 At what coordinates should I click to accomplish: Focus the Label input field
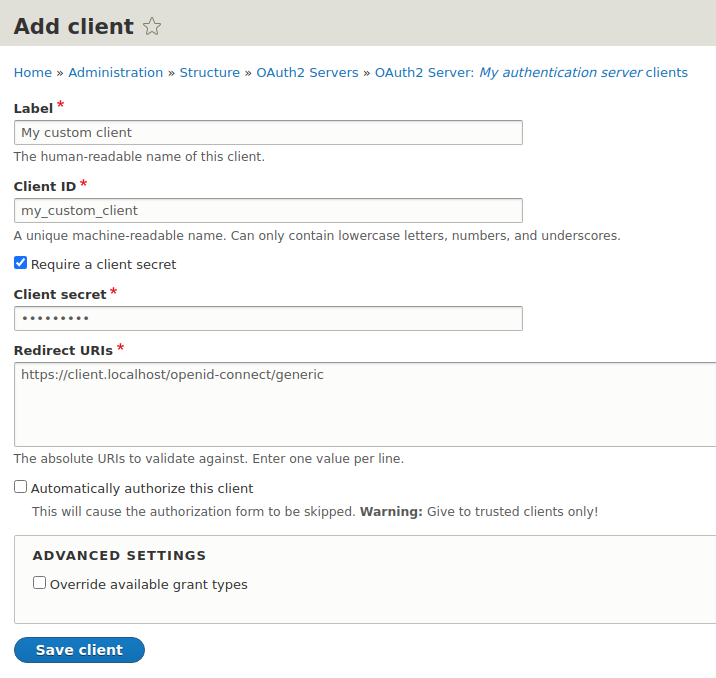click(x=268, y=132)
